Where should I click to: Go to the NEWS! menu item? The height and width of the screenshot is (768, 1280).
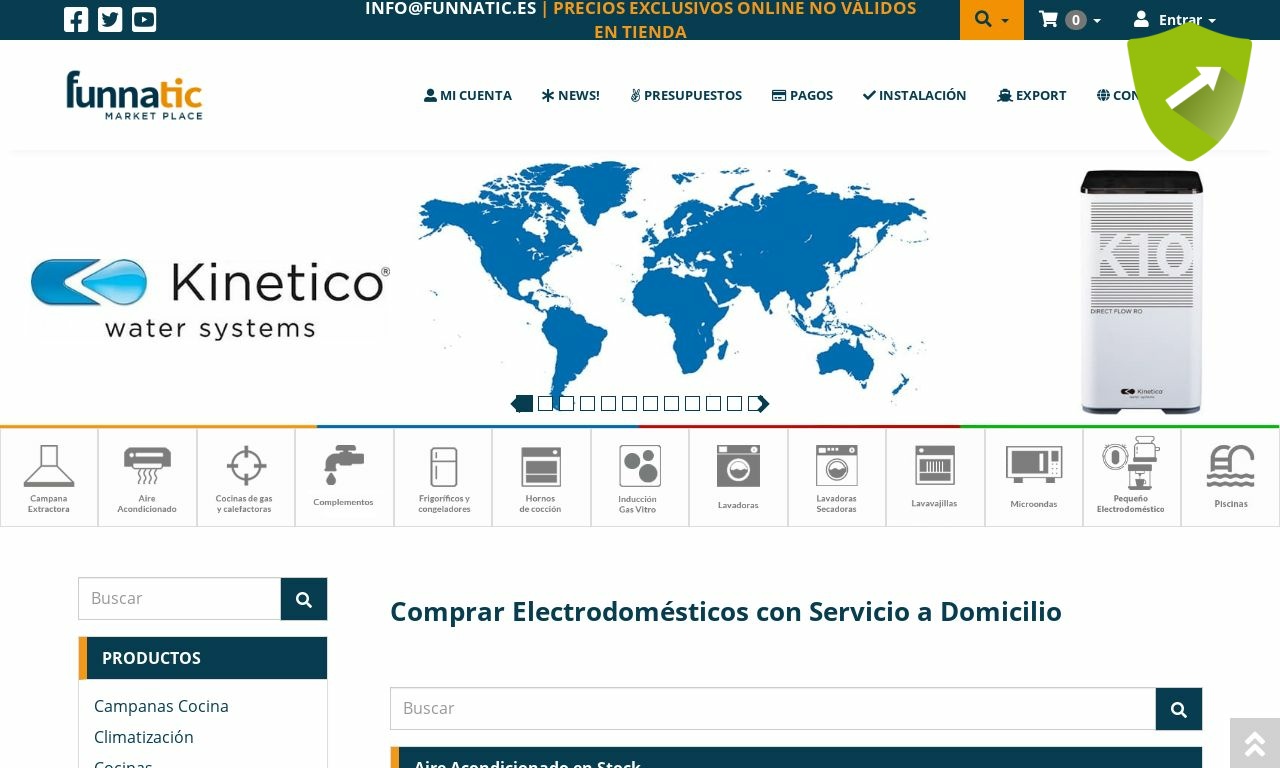pyautogui.click(x=571, y=95)
